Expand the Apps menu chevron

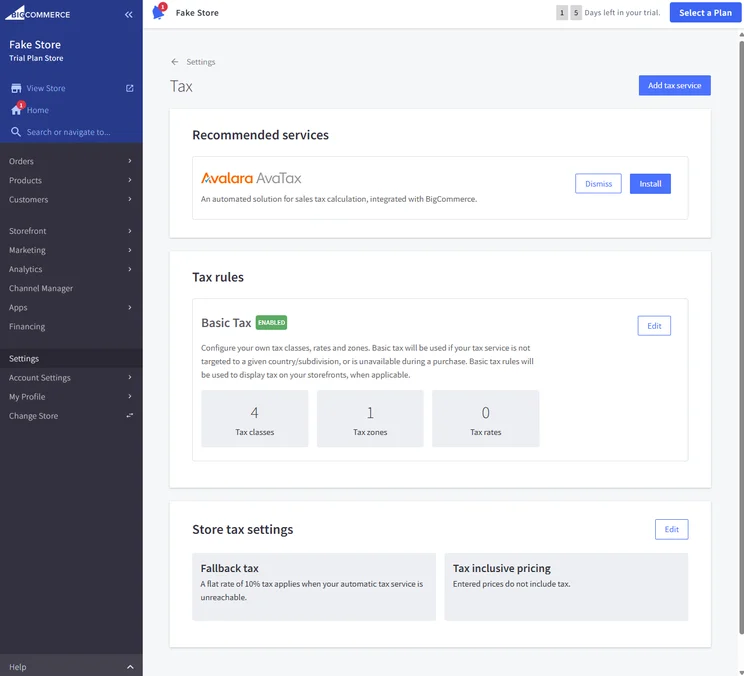pos(130,307)
